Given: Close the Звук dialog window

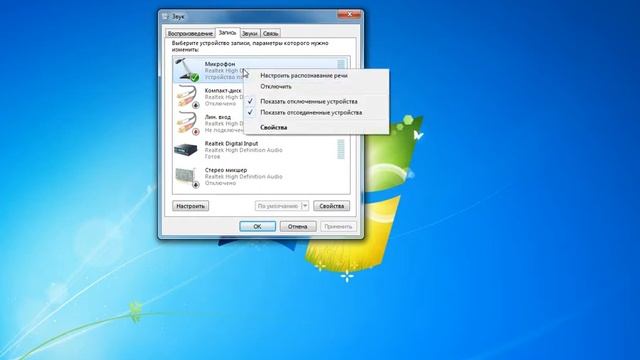Looking at the screenshot, I should [x=349, y=14].
